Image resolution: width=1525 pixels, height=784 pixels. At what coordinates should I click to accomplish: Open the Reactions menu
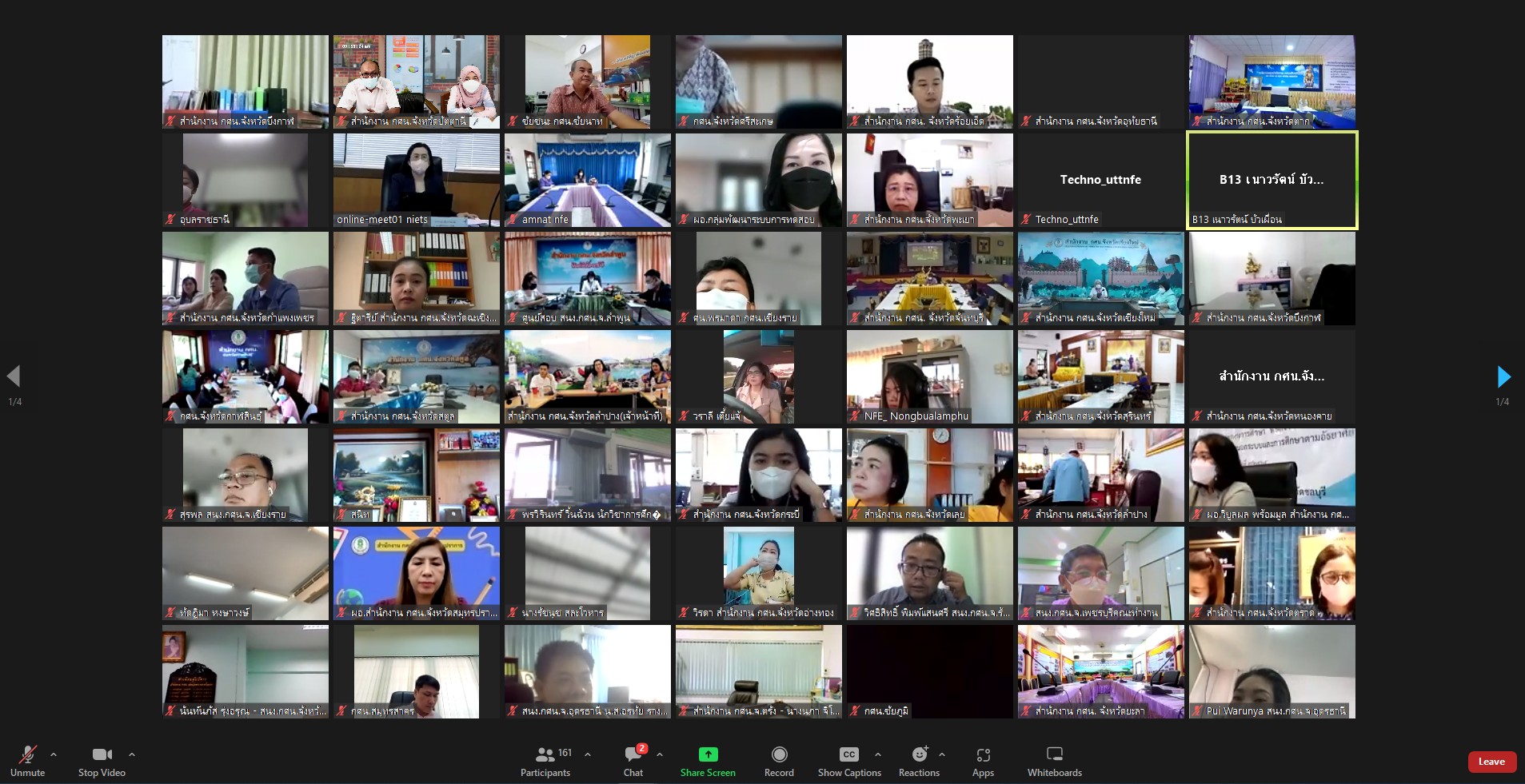coord(919,761)
